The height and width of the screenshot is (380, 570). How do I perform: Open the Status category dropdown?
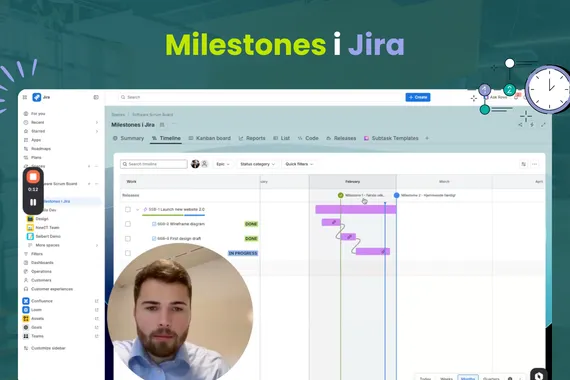pyautogui.click(x=257, y=164)
